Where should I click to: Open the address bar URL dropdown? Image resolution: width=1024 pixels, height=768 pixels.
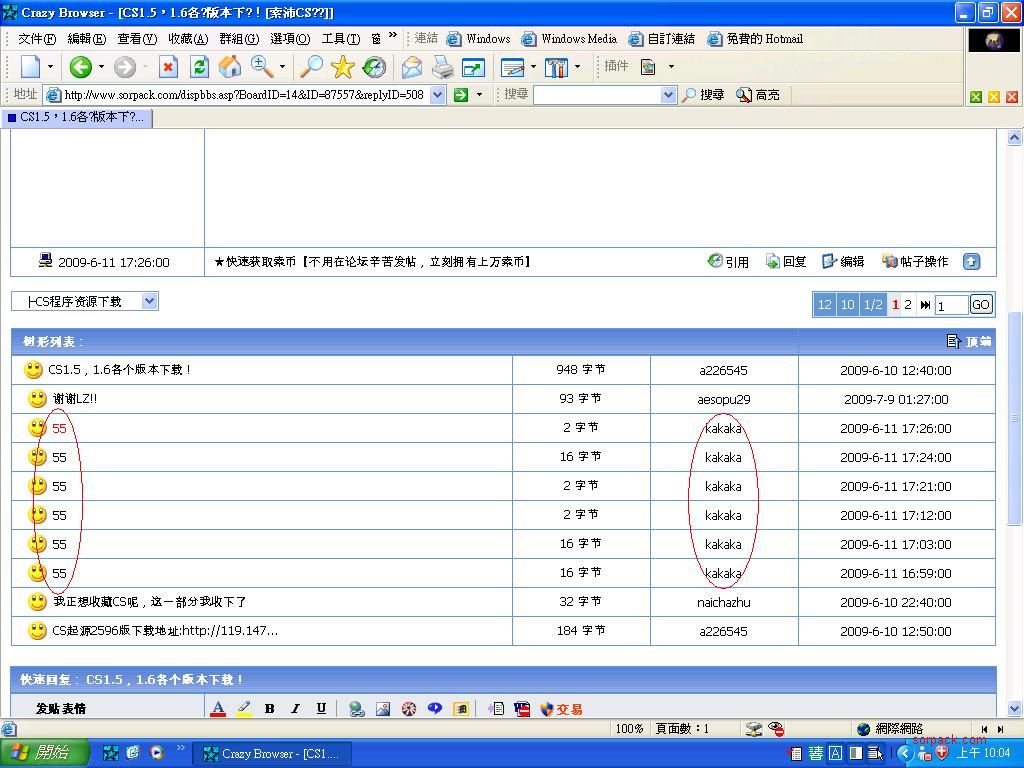click(x=437, y=95)
